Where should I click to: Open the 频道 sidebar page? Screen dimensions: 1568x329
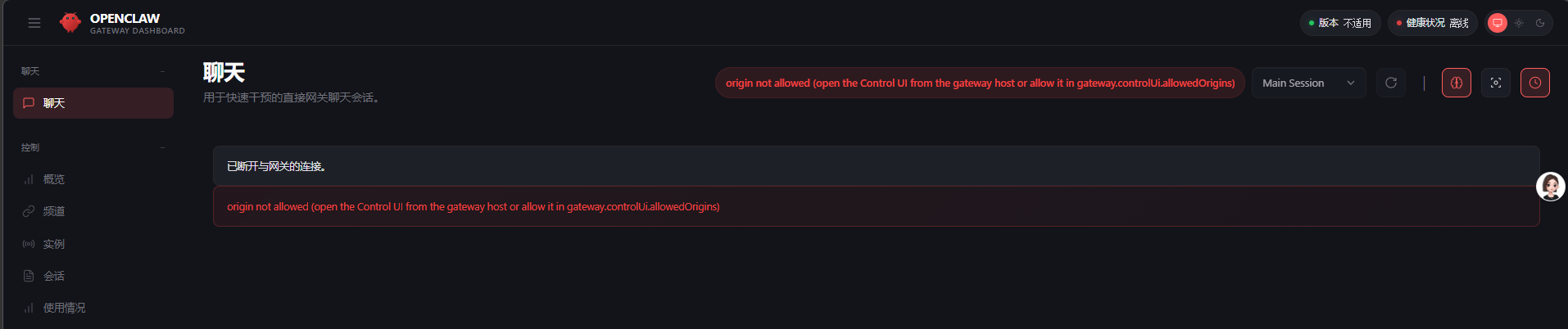click(x=54, y=211)
